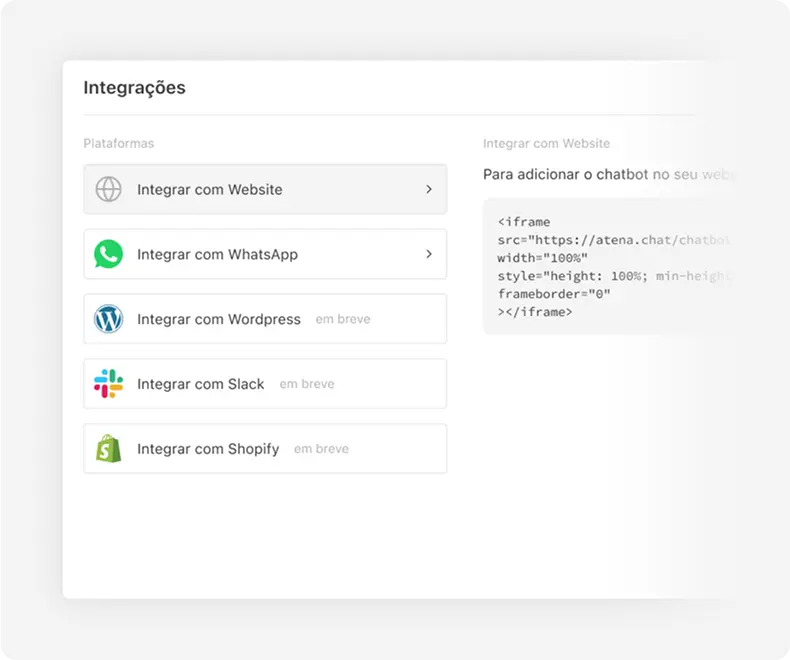Click the "Plataformas" section label
The width and height of the screenshot is (790, 660).
(x=119, y=143)
